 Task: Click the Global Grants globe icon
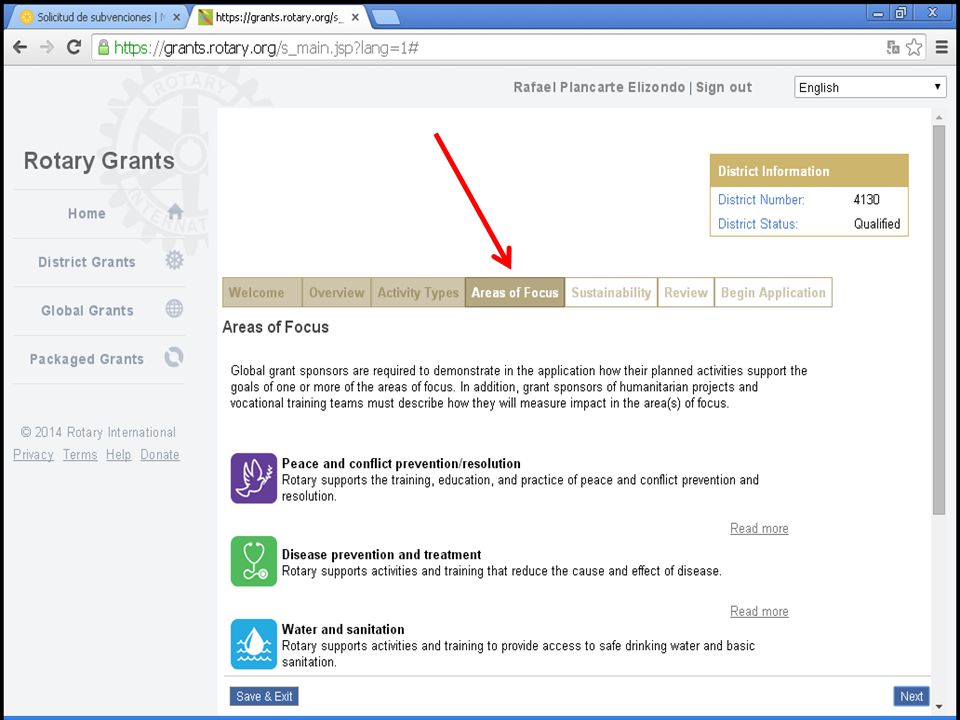[174, 309]
